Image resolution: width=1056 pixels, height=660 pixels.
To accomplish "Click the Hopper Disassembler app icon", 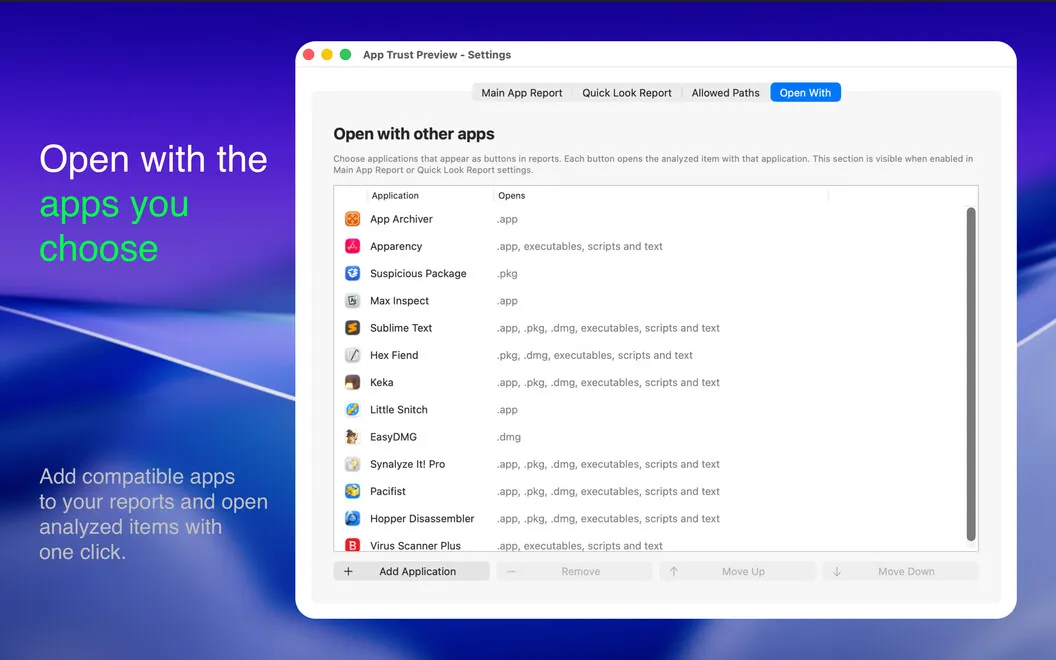I will (352, 519).
